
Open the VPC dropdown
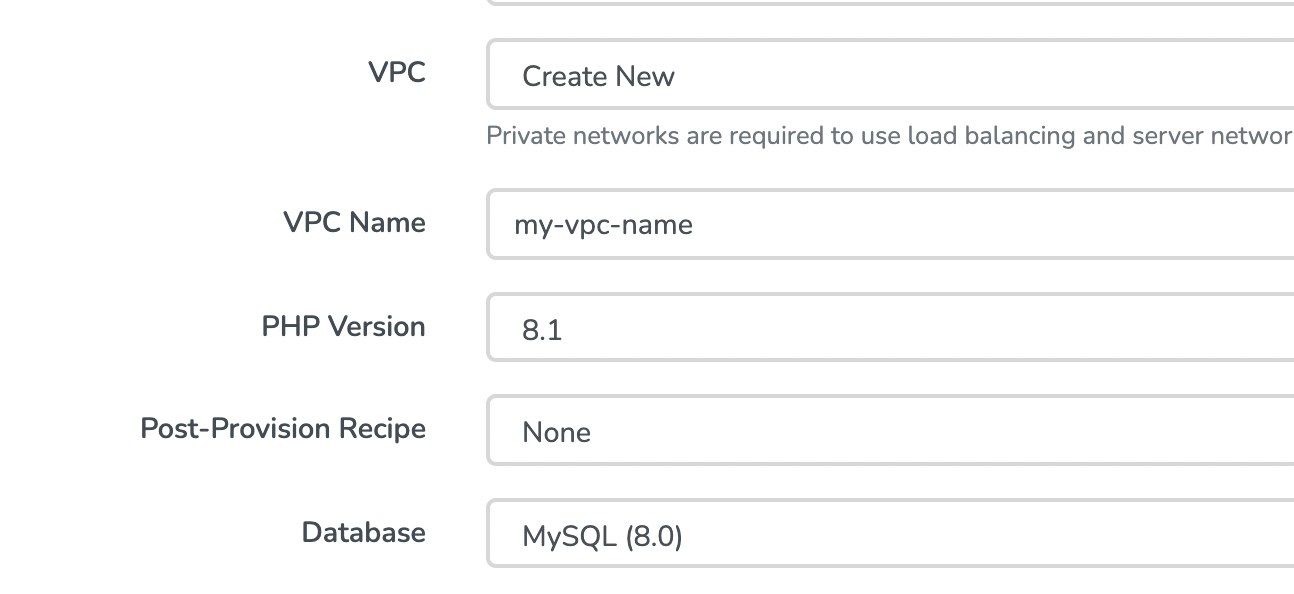pos(890,75)
